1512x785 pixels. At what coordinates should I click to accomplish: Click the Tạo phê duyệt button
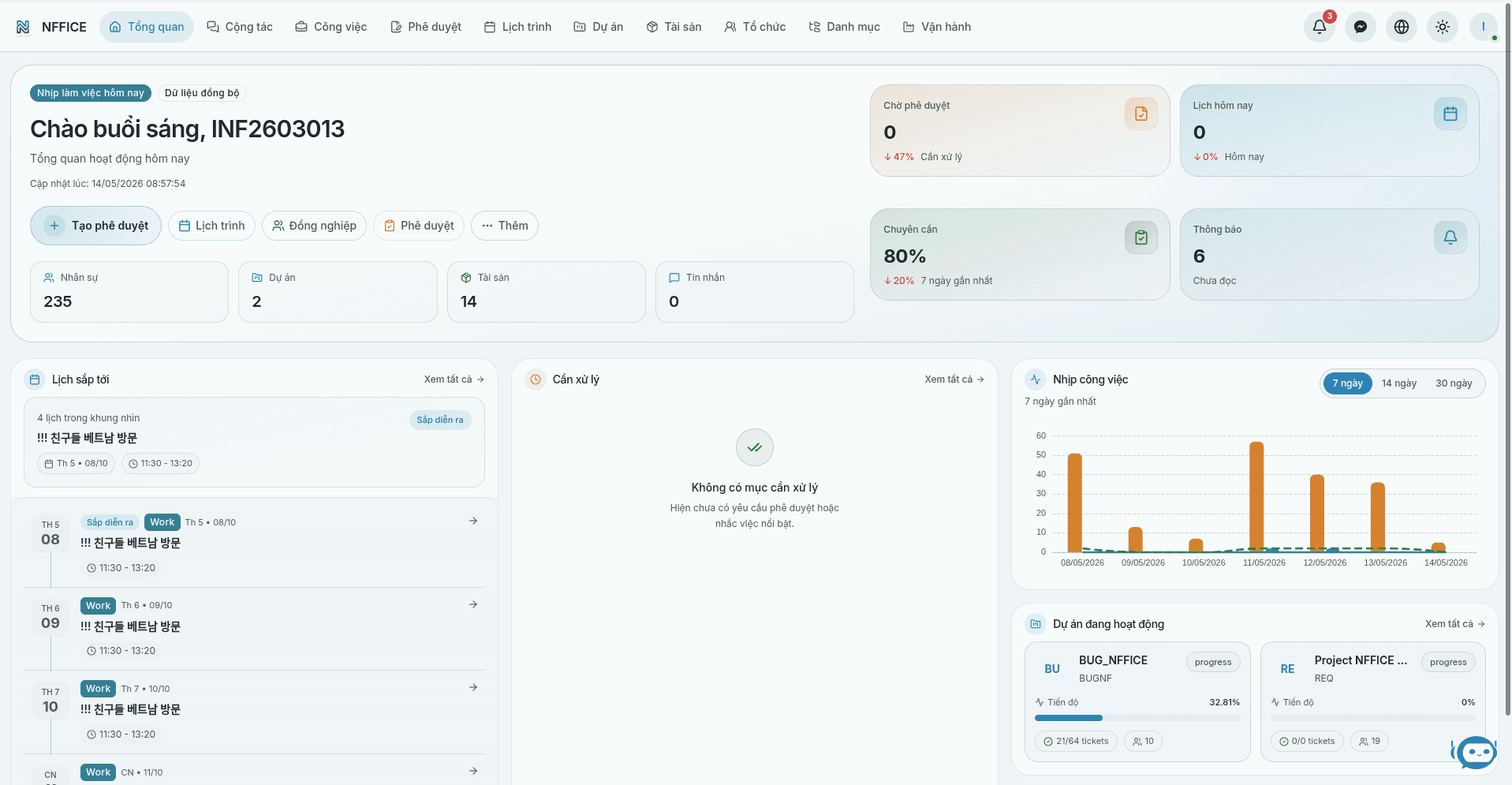tap(95, 226)
